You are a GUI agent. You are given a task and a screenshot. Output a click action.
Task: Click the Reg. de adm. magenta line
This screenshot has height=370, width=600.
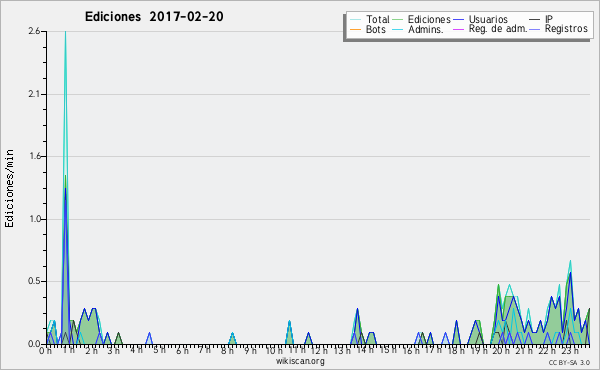click(458, 29)
